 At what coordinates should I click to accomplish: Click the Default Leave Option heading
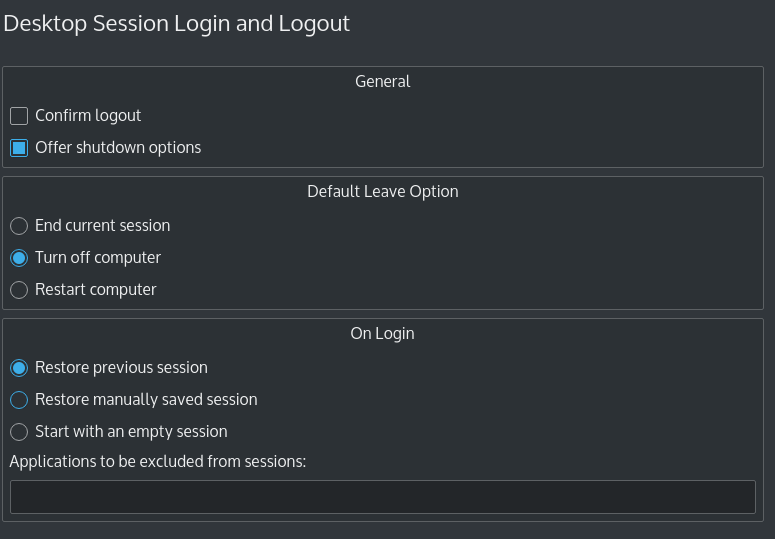383,192
